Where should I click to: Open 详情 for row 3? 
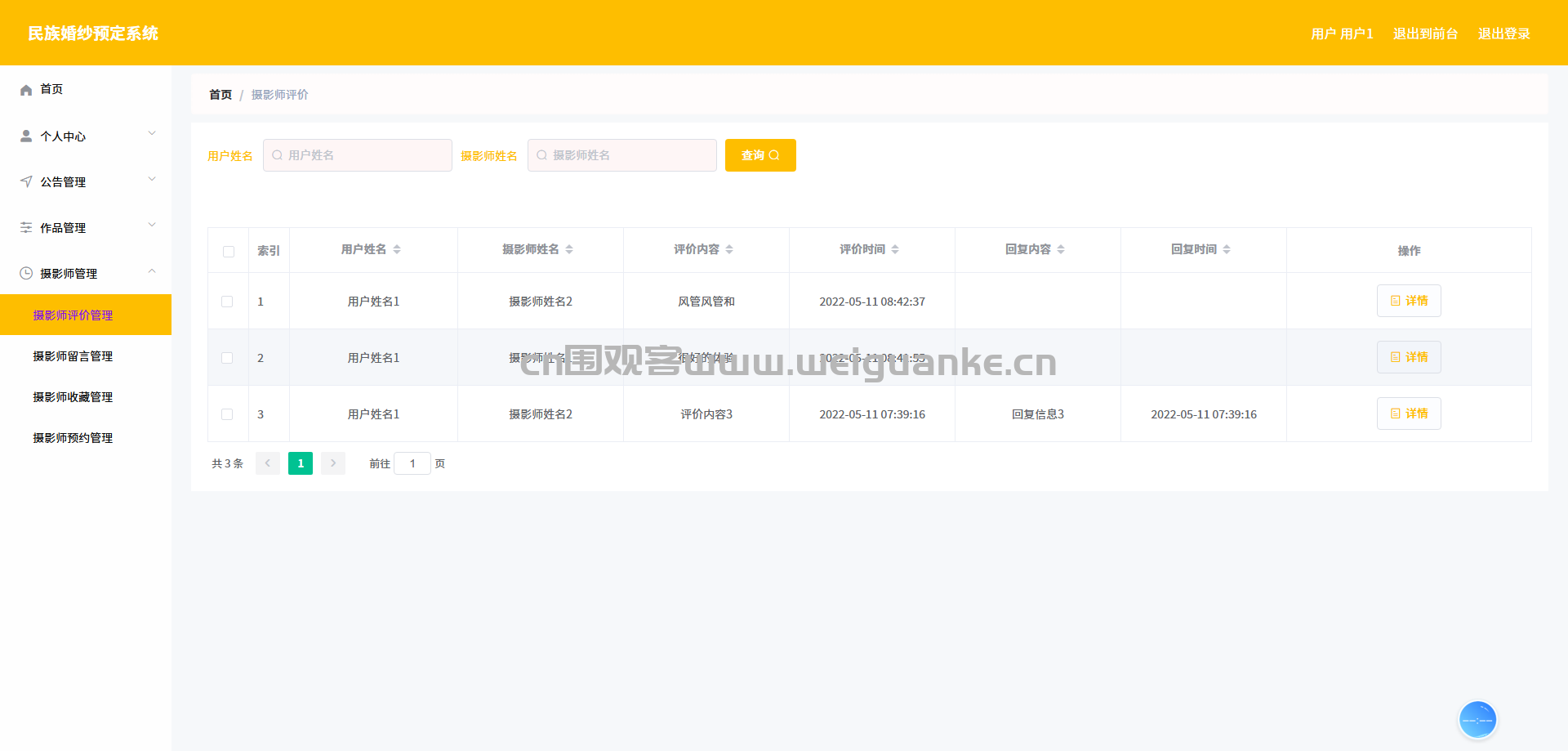pyautogui.click(x=1409, y=413)
